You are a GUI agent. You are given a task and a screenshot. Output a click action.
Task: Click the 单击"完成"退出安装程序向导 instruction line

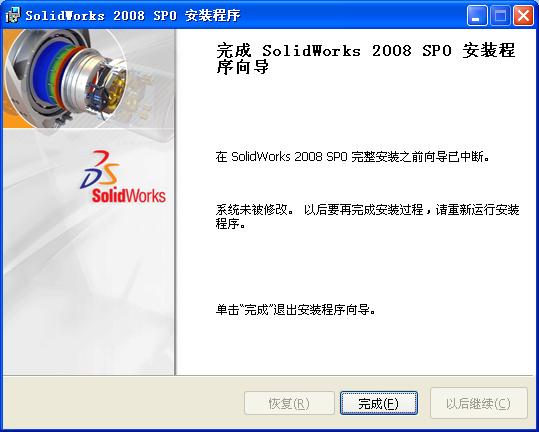[x=296, y=310]
